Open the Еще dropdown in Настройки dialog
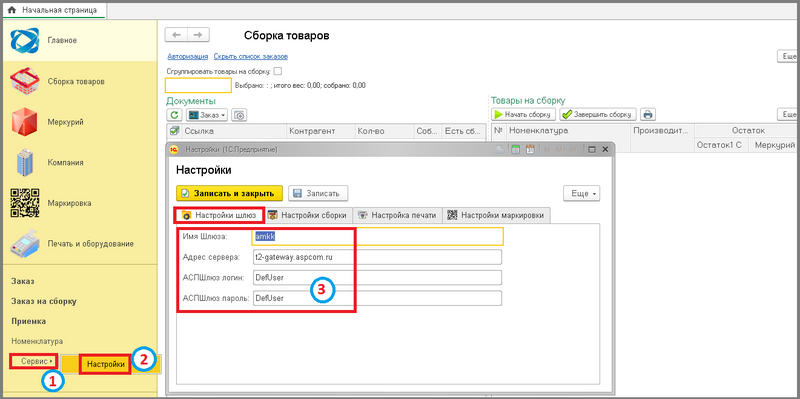The width and height of the screenshot is (800, 399). coord(582,194)
